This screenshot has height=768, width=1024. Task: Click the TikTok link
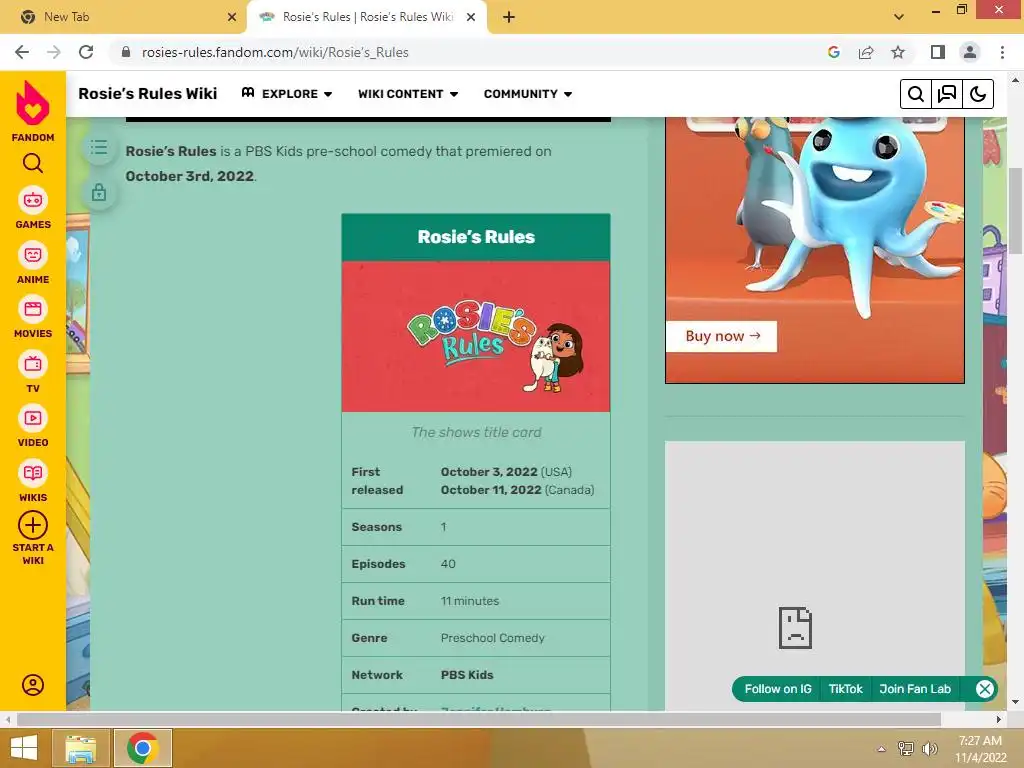click(x=845, y=689)
